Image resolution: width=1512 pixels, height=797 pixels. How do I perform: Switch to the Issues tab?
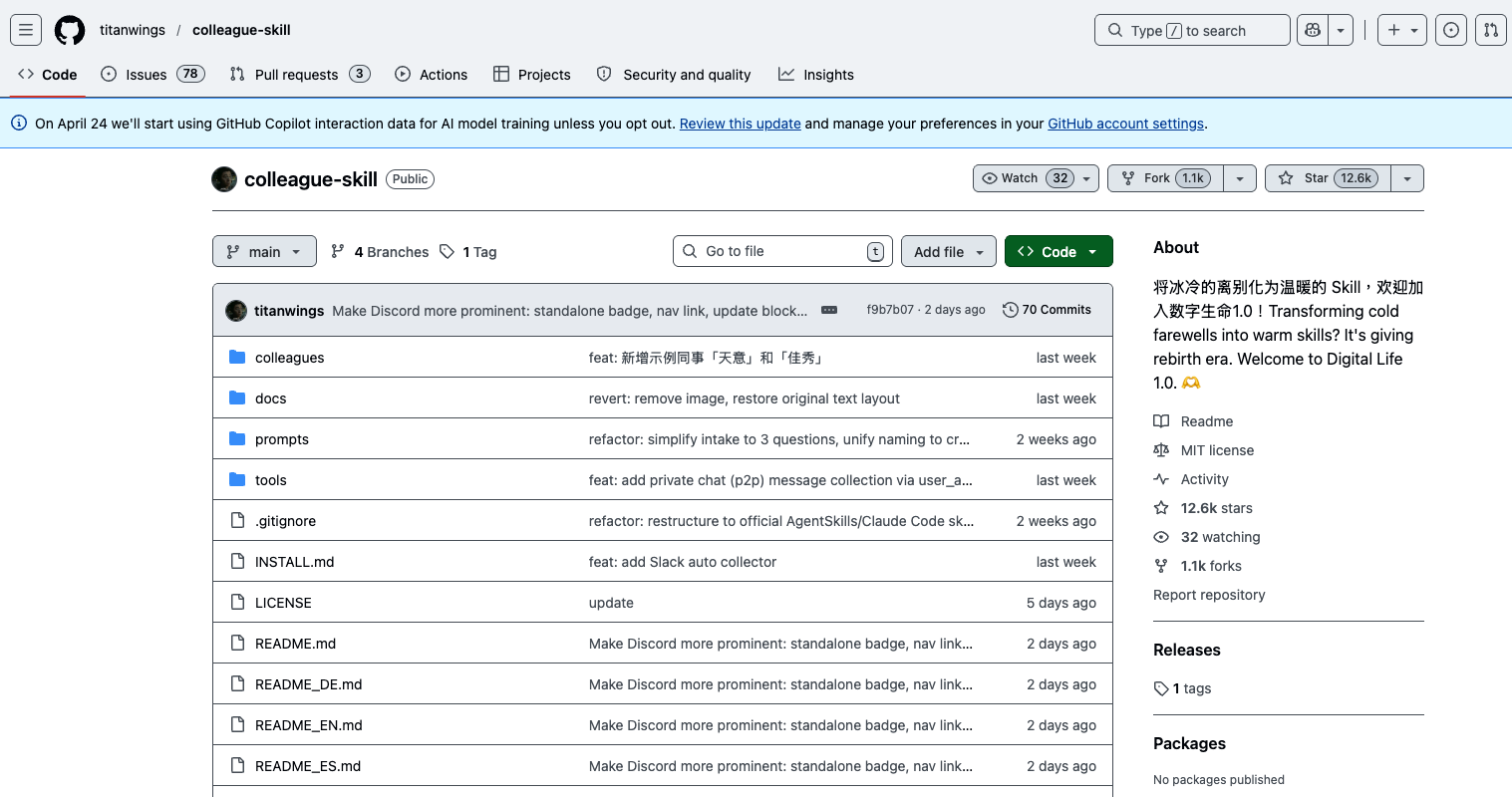[152, 75]
